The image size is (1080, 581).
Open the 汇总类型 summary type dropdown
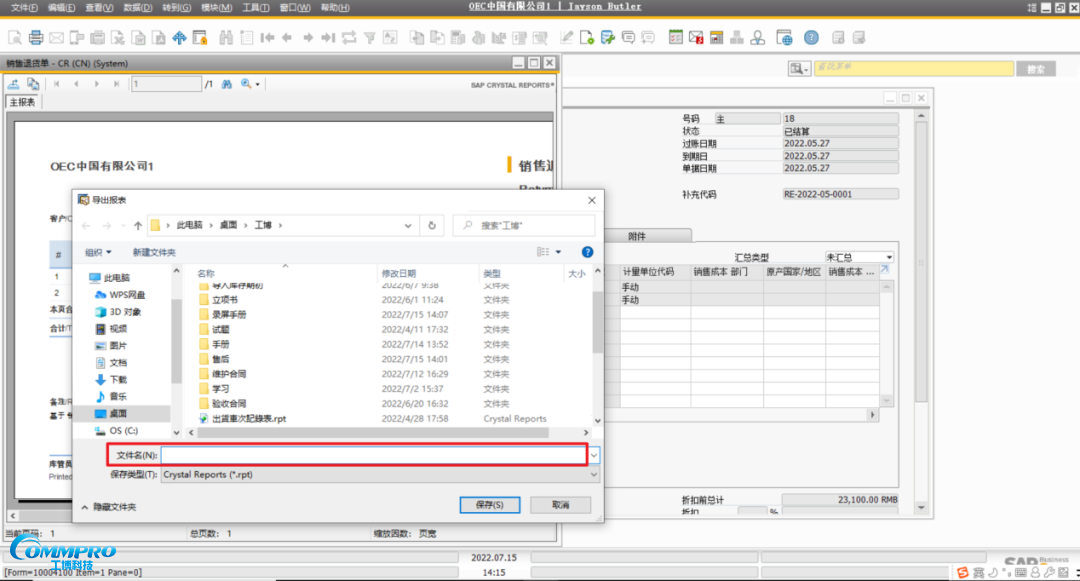[859, 257]
